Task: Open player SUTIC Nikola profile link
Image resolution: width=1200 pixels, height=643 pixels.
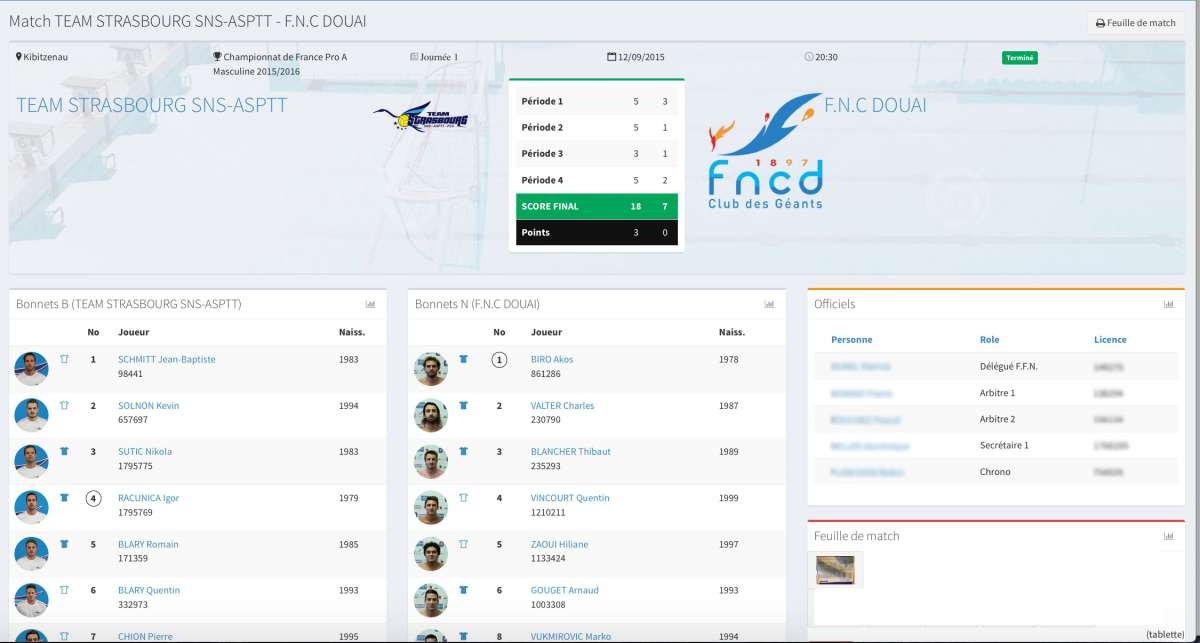Action: coord(145,451)
